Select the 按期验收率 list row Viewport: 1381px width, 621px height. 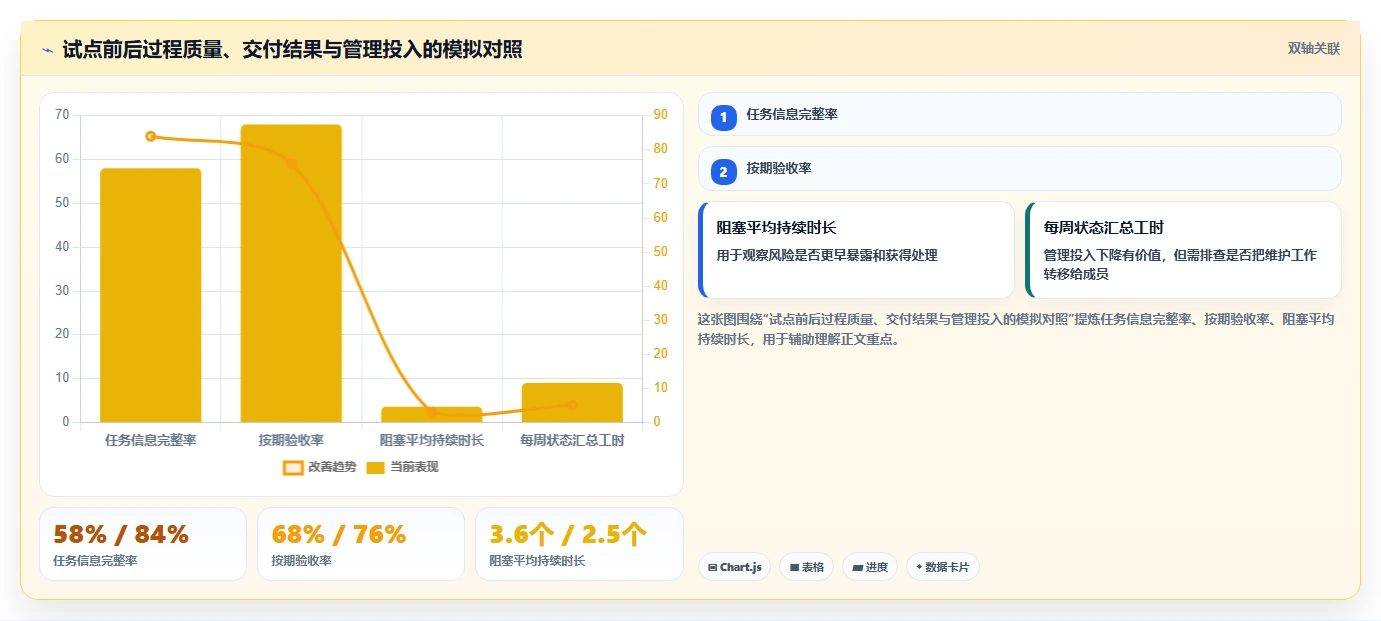click(x=1019, y=168)
